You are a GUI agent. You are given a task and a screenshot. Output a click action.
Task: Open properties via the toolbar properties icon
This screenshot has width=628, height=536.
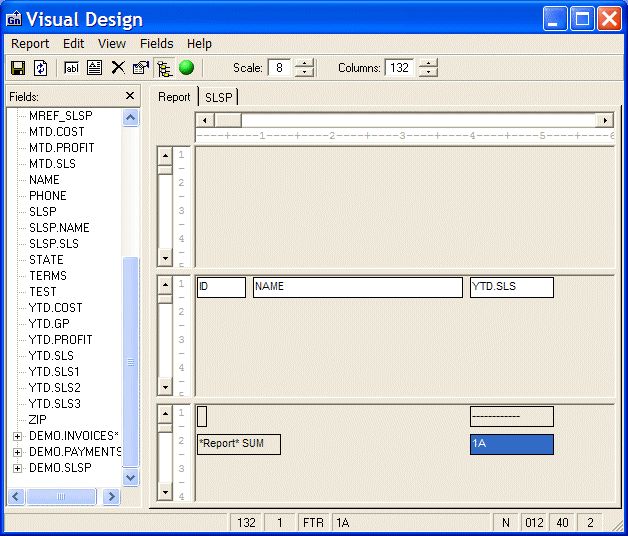[141, 68]
